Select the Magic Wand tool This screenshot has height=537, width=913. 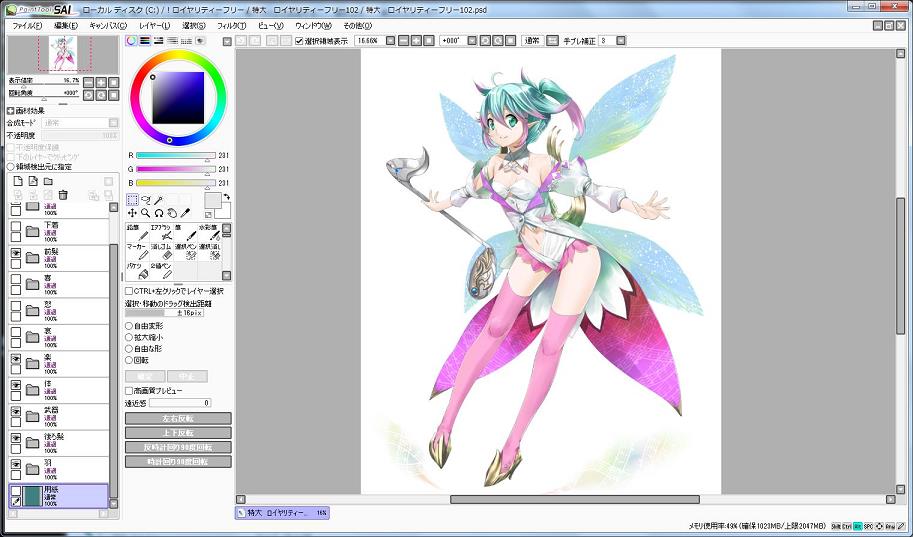click(x=158, y=200)
